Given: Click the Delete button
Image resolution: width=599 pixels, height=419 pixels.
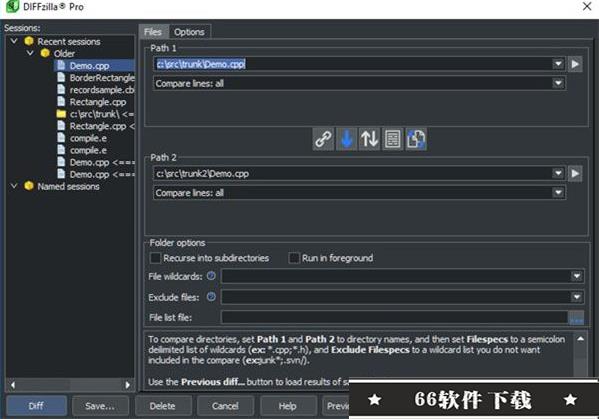Looking at the screenshot, I should [163, 406].
